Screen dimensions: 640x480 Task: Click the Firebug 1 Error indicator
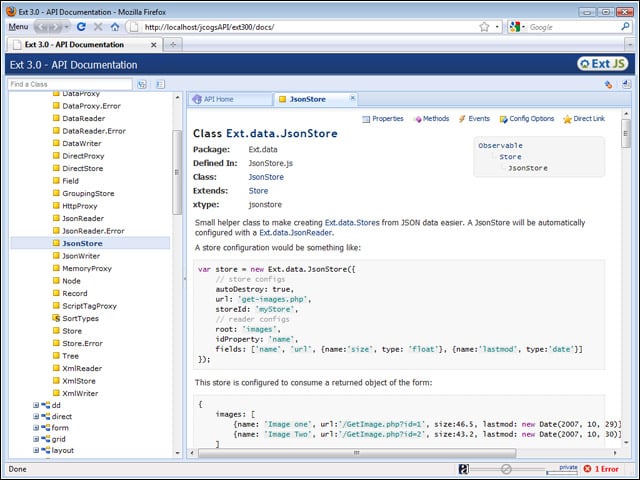point(601,468)
